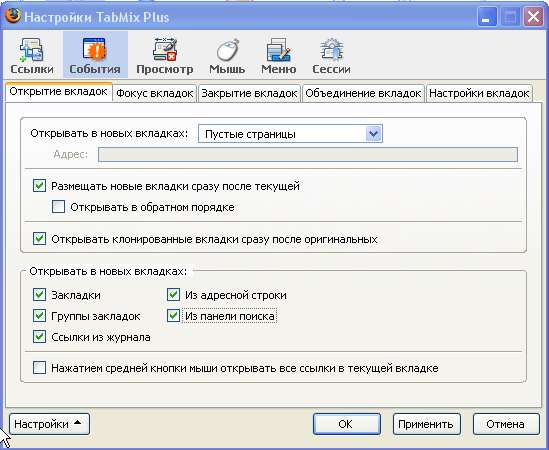Toggle the Из адресной строки checkbox
The image size is (549, 450).
tap(173, 295)
